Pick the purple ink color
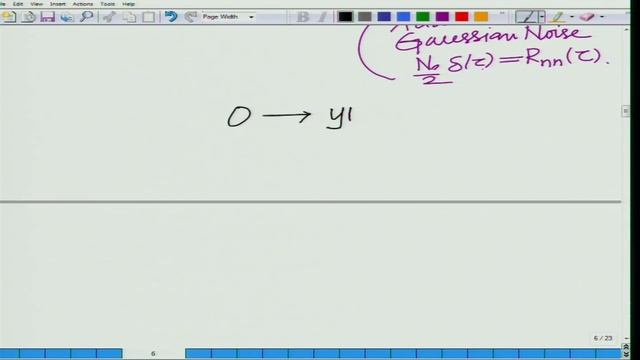This screenshot has height=360, width=640. pyautogui.click(x=442, y=17)
